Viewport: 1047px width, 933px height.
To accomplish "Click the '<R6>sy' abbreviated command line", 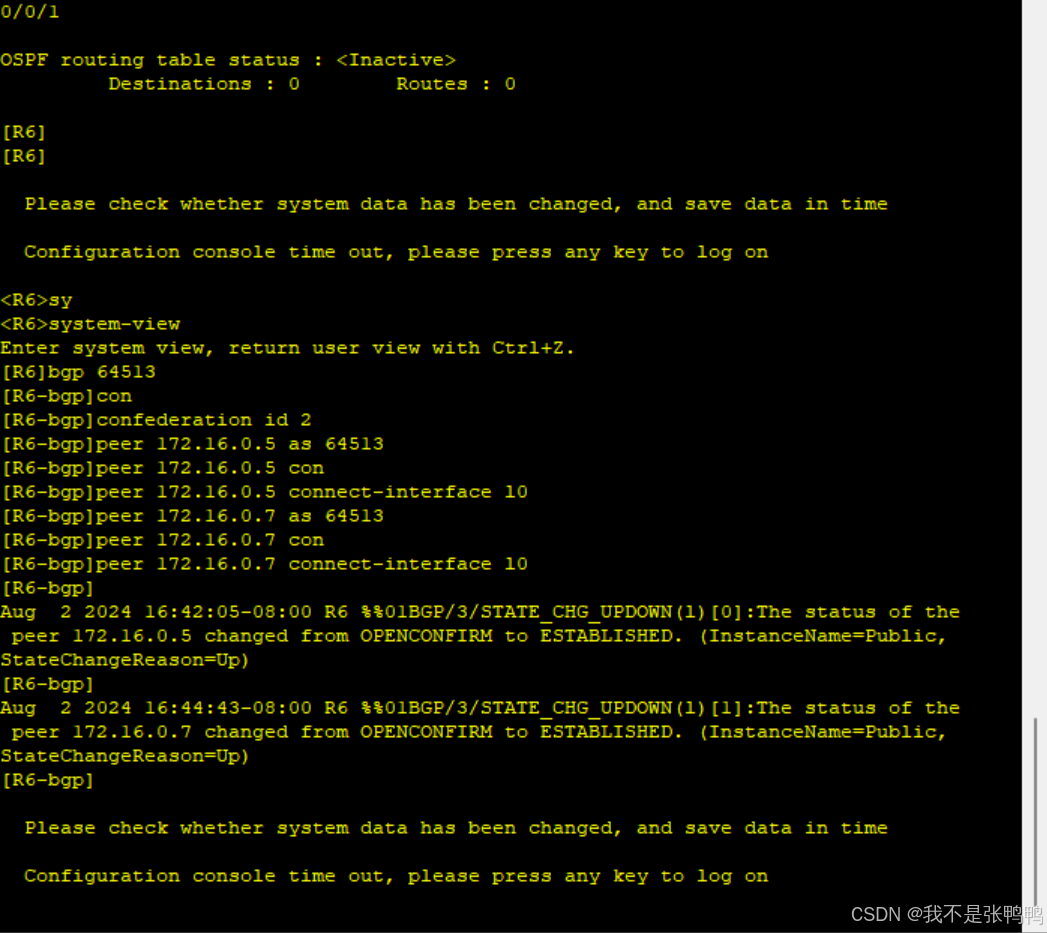I will (37, 300).
